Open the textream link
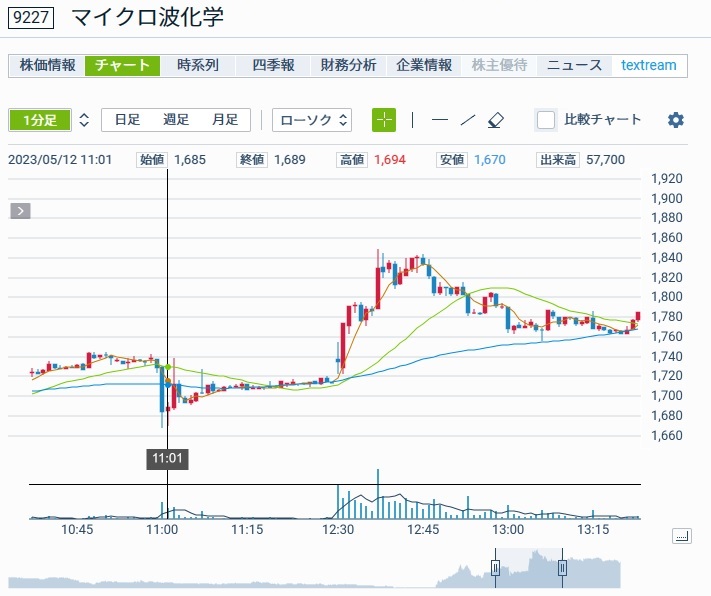Image resolution: width=711 pixels, height=596 pixels. coord(648,66)
